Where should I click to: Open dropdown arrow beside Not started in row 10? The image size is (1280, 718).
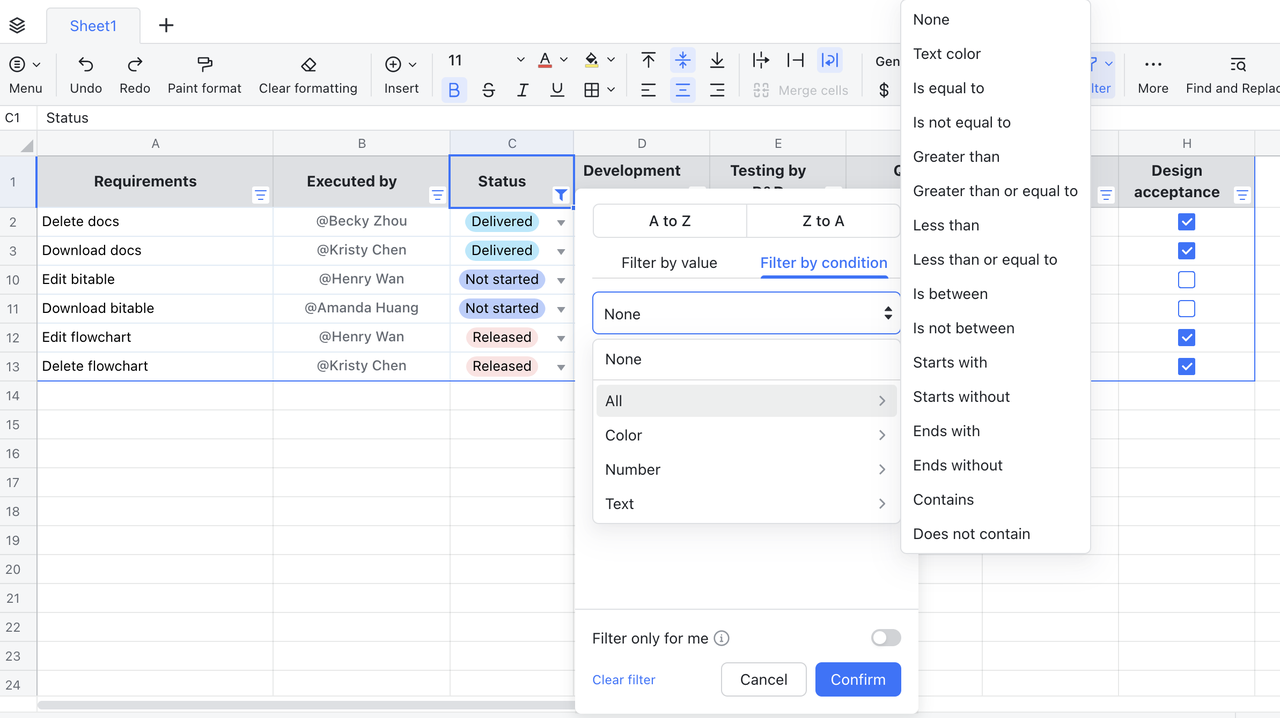pos(561,280)
